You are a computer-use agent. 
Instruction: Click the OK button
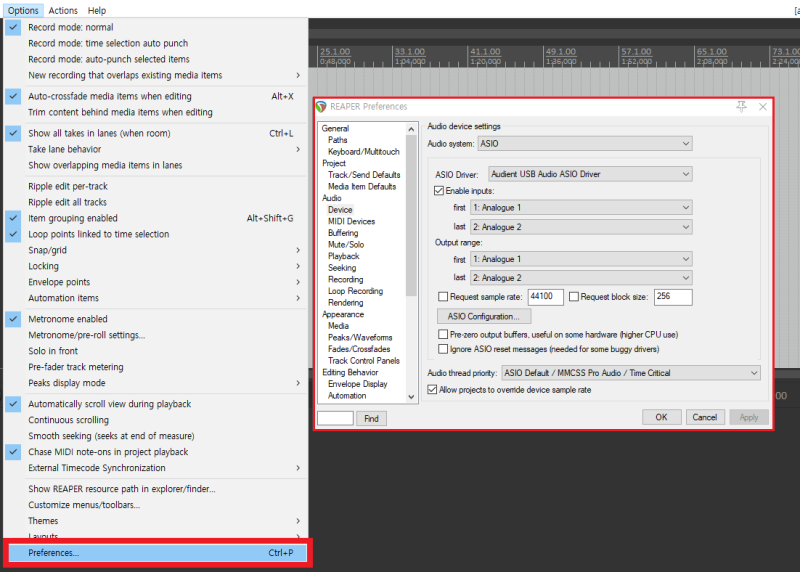point(661,417)
